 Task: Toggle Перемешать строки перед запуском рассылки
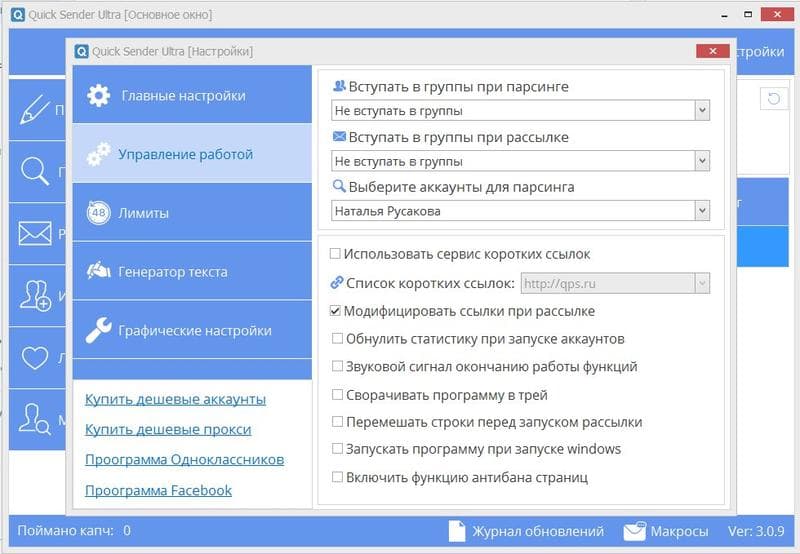[x=337, y=421]
